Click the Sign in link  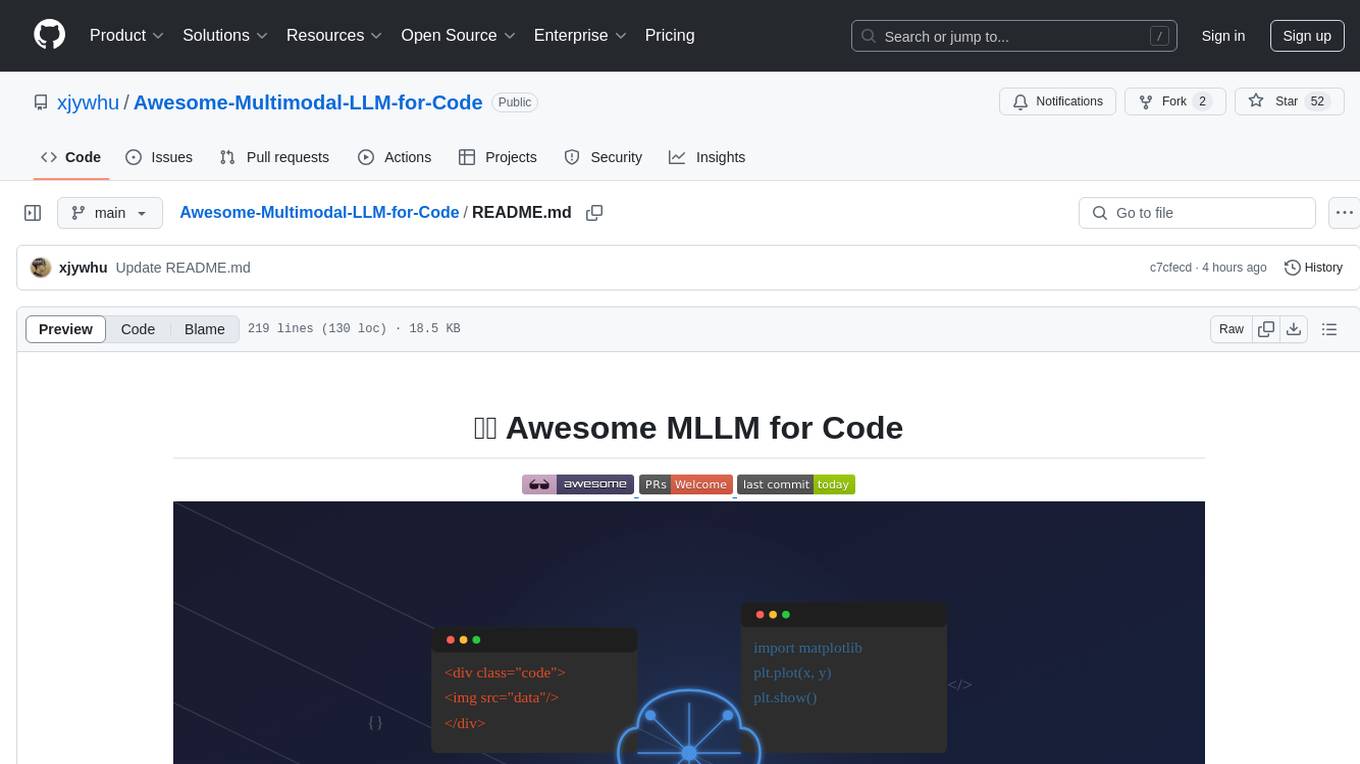tap(1223, 36)
